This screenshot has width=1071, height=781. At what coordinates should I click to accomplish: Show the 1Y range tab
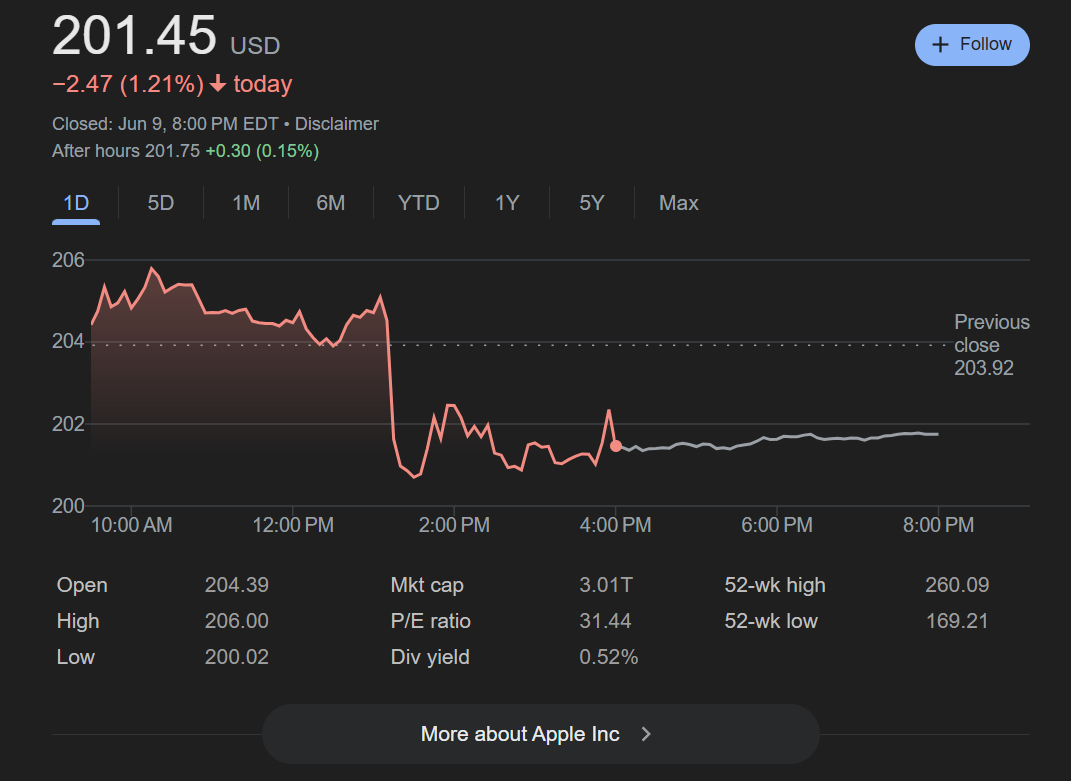click(x=507, y=203)
